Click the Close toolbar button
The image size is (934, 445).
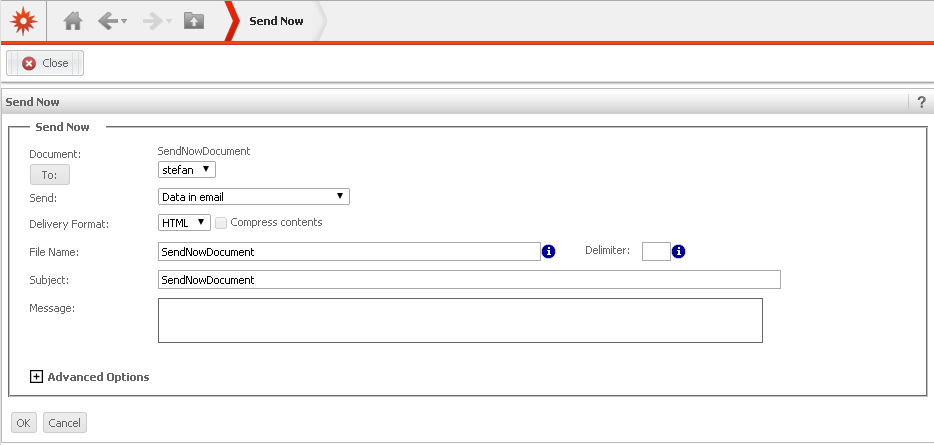(x=45, y=63)
